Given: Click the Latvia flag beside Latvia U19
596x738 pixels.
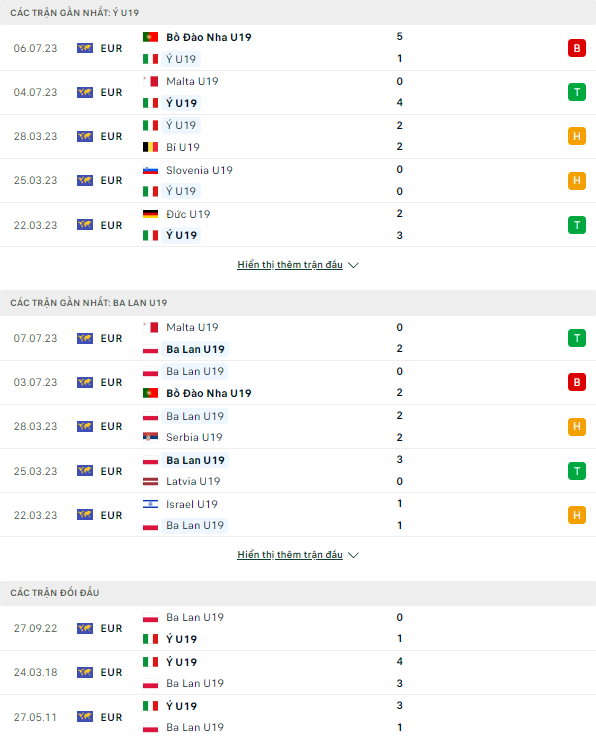Looking at the screenshot, I should pos(150,481).
